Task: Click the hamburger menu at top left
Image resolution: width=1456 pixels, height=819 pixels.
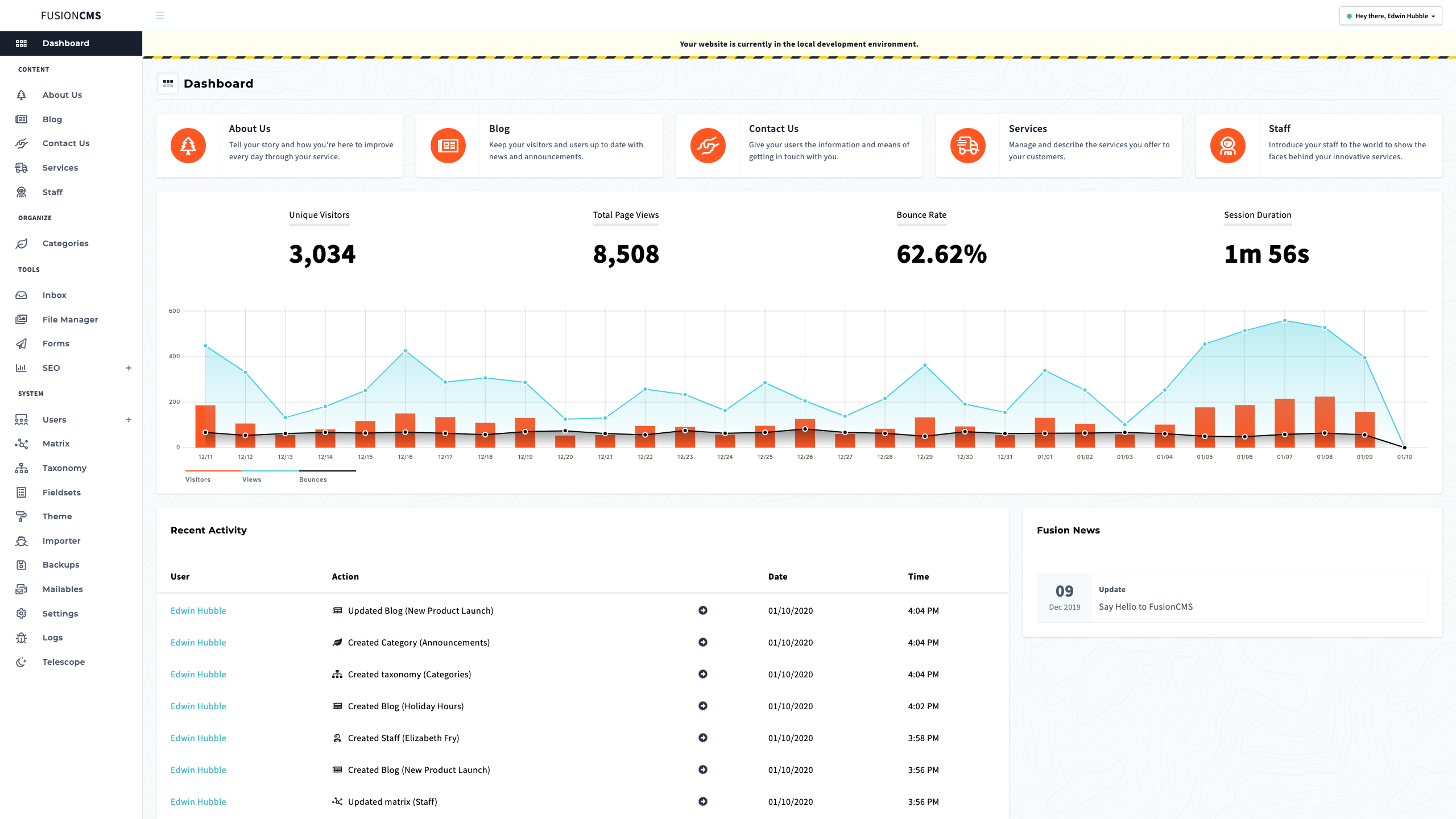Action: pos(159,15)
